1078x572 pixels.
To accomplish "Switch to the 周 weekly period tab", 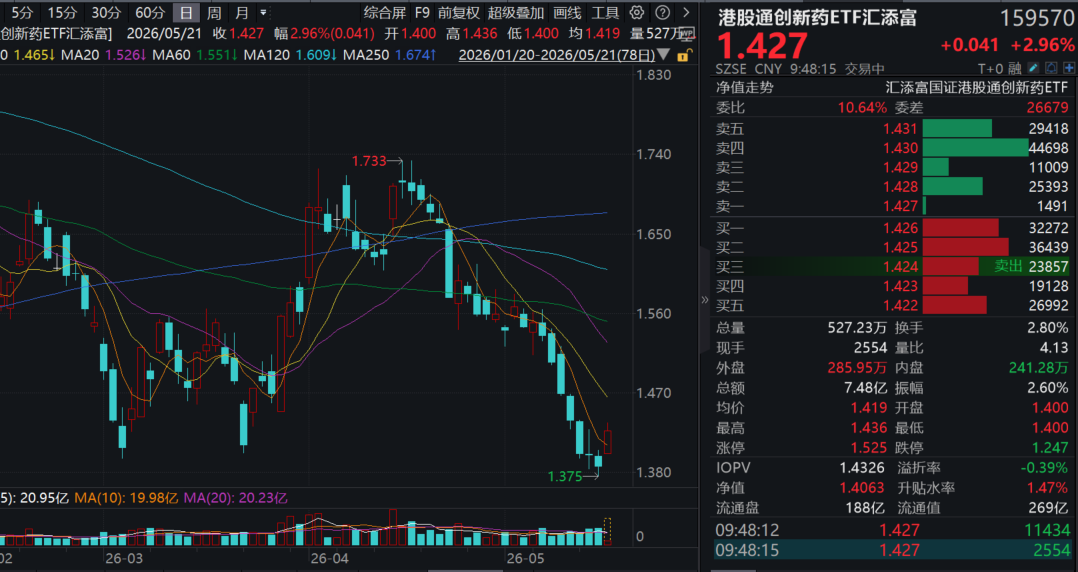I will point(214,12).
